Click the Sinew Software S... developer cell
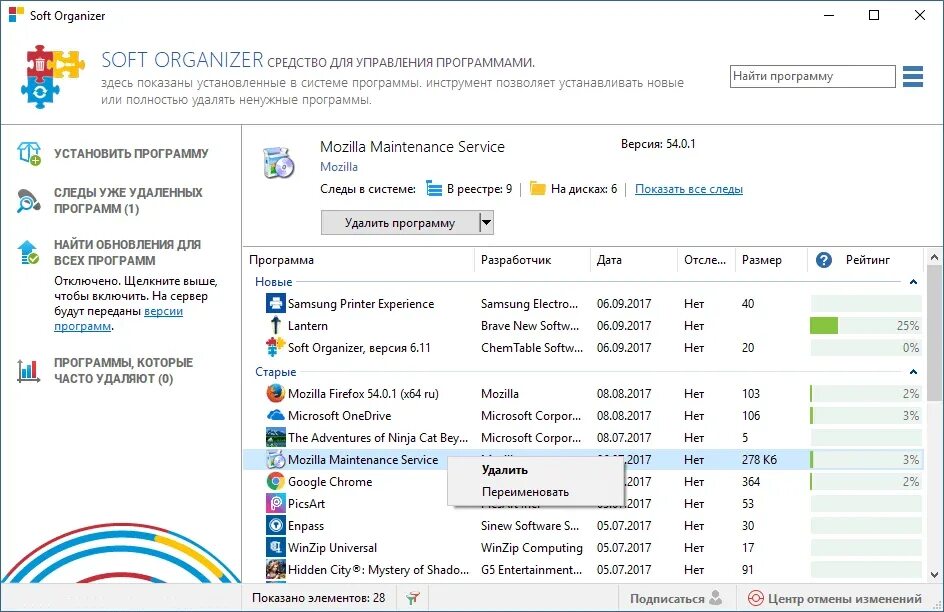This screenshot has height=612, width=944. [530, 526]
